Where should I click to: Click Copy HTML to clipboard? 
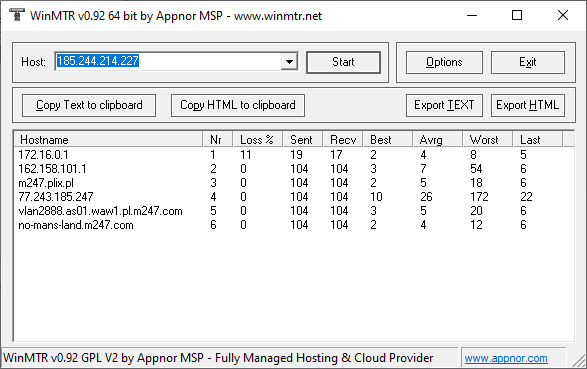click(x=238, y=105)
